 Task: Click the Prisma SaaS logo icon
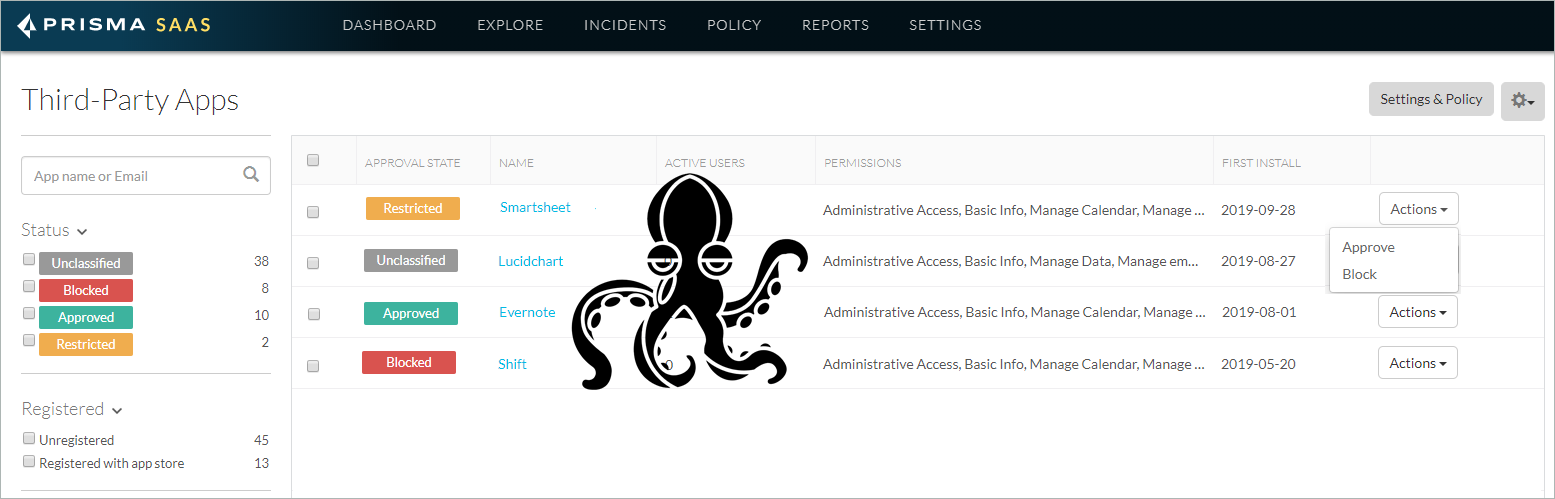[x=28, y=25]
